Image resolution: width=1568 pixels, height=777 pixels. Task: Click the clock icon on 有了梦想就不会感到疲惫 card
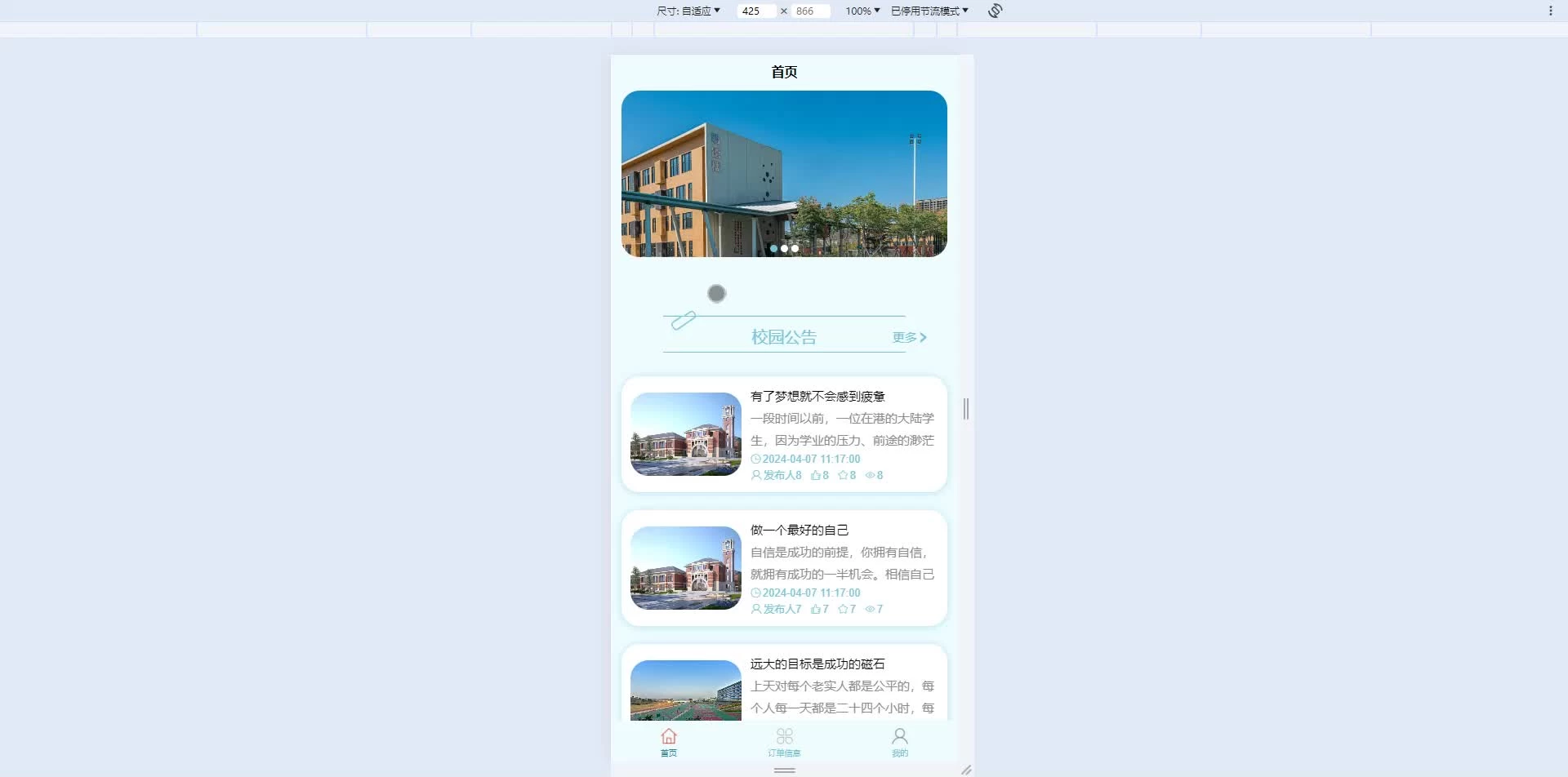coord(755,460)
